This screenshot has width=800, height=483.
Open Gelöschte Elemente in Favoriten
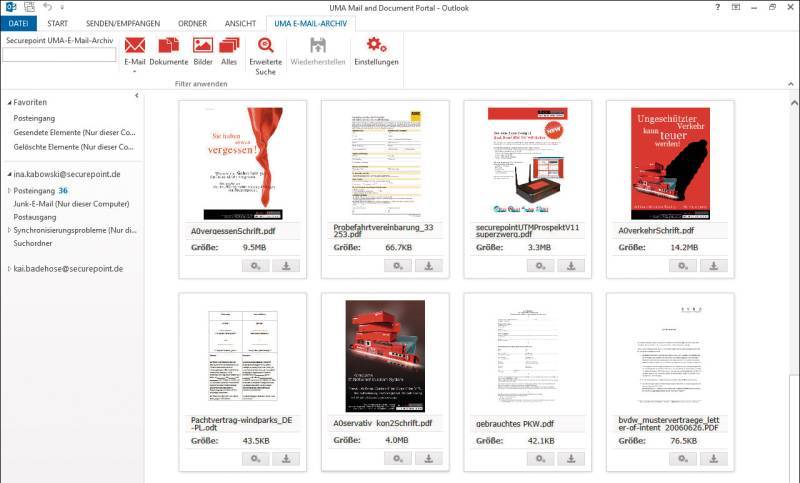73,147
